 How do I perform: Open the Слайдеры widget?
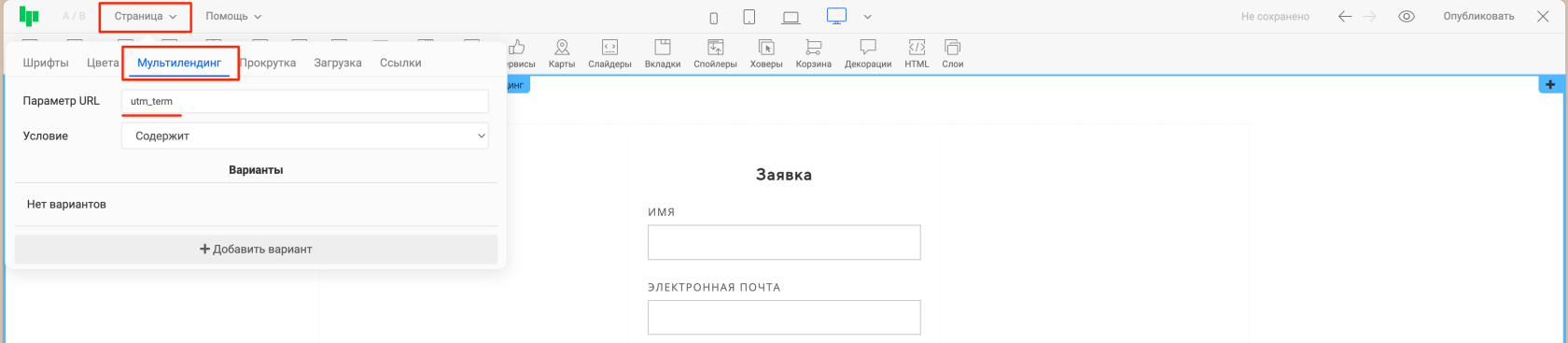tap(609, 53)
